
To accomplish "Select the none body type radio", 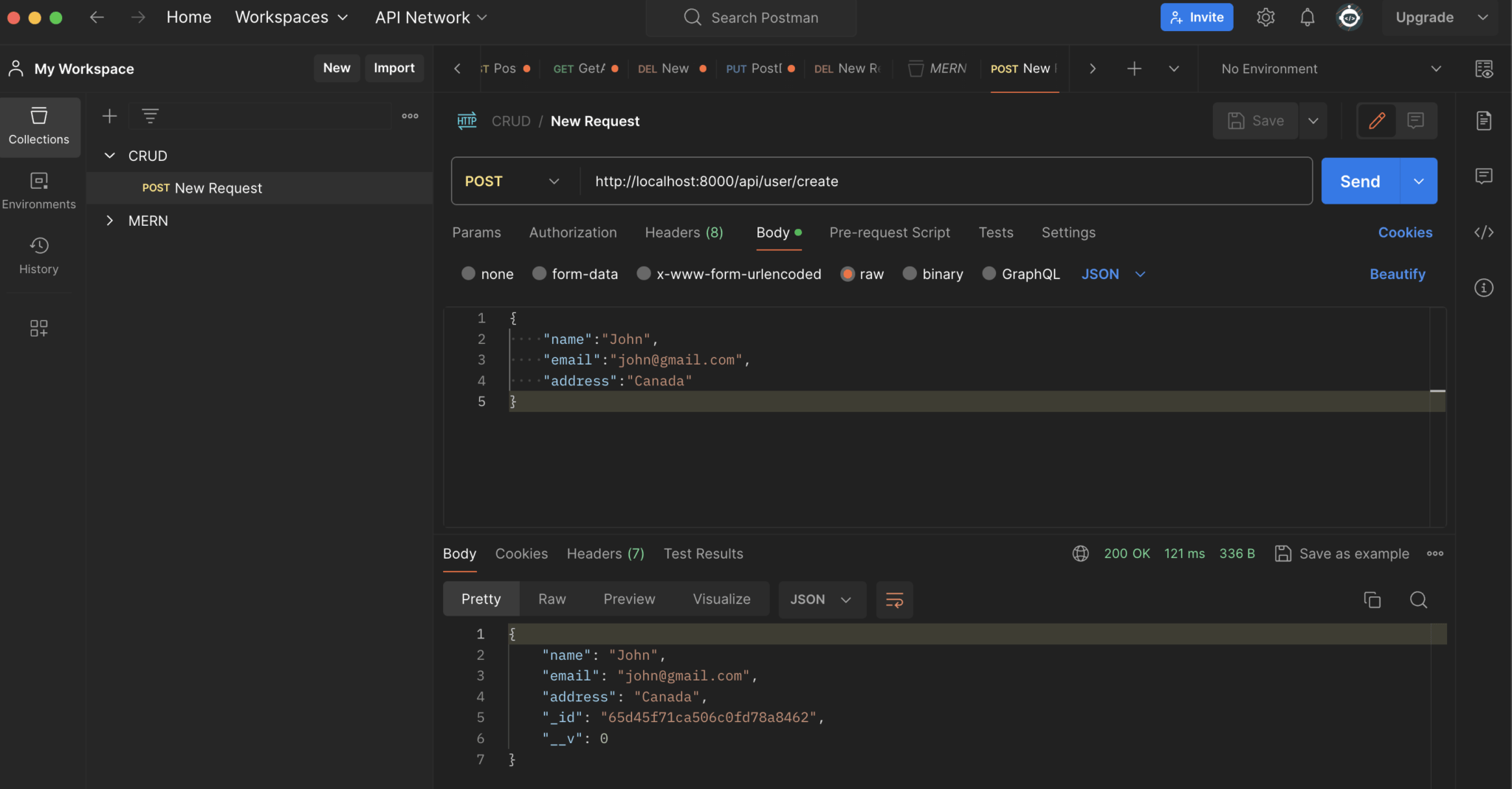I will pyautogui.click(x=468, y=273).
